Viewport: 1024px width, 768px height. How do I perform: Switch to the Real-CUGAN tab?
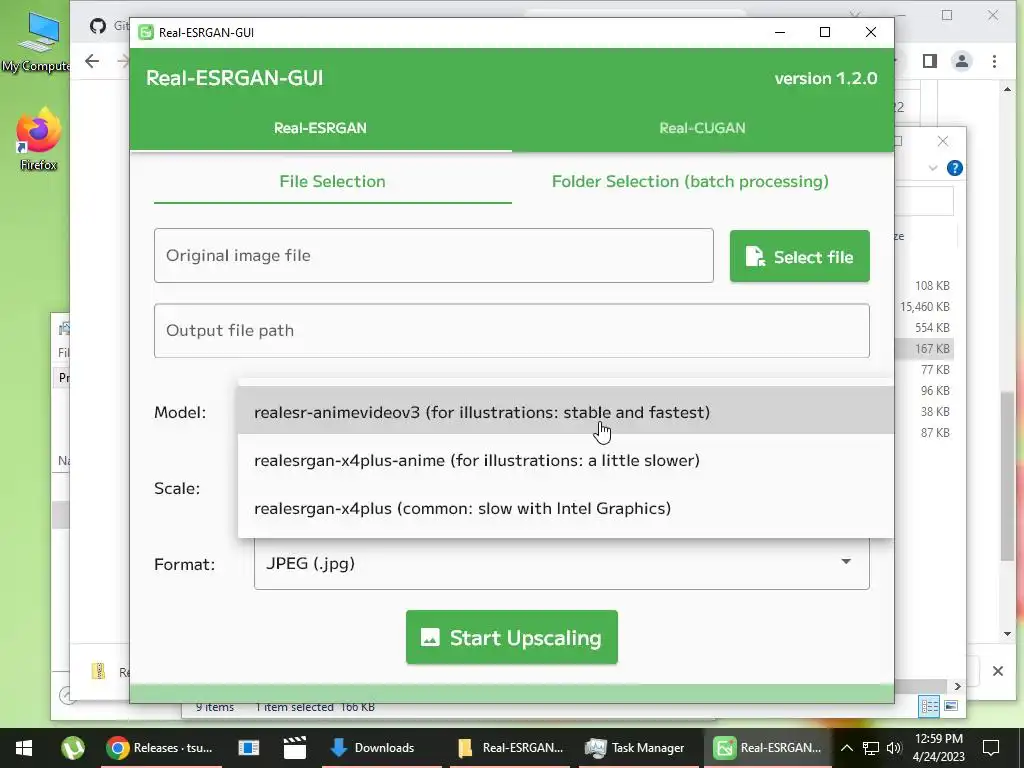[x=702, y=128]
